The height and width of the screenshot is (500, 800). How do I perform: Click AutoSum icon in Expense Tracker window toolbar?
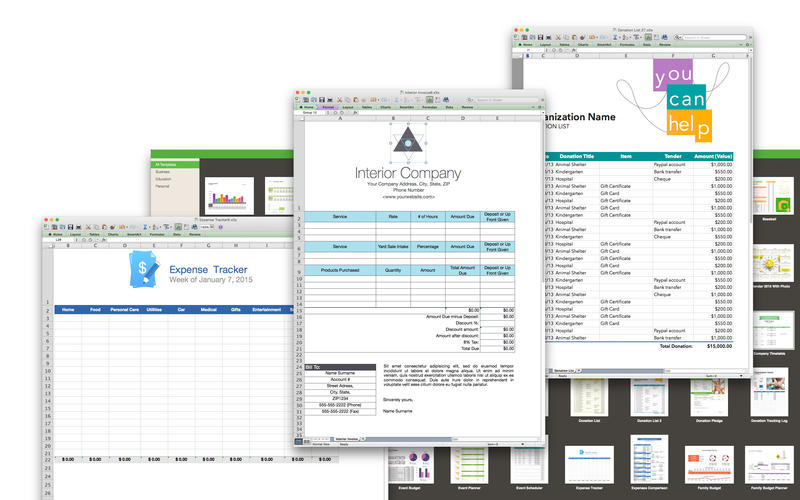[x=145, y=227]
